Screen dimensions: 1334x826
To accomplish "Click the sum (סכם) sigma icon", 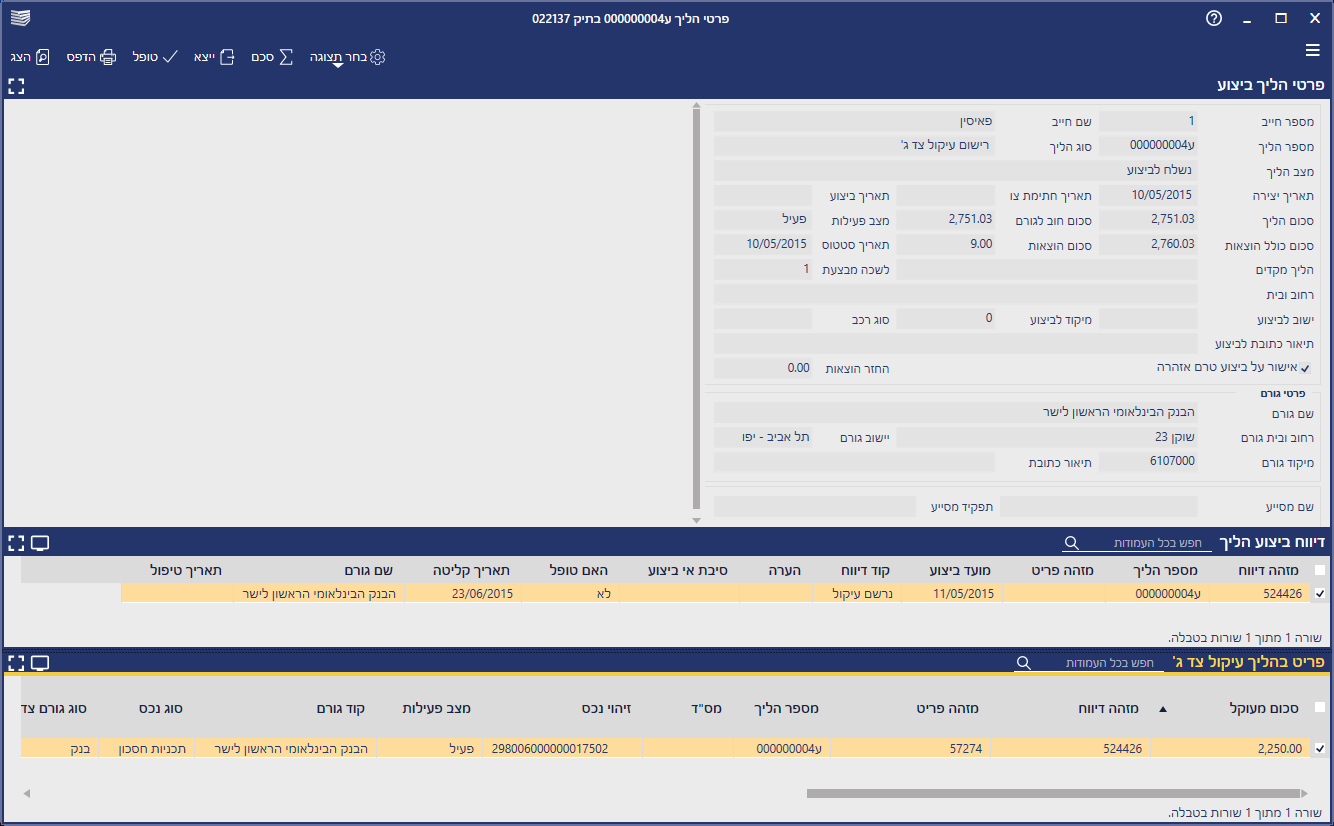I will [x=286, y=57].
